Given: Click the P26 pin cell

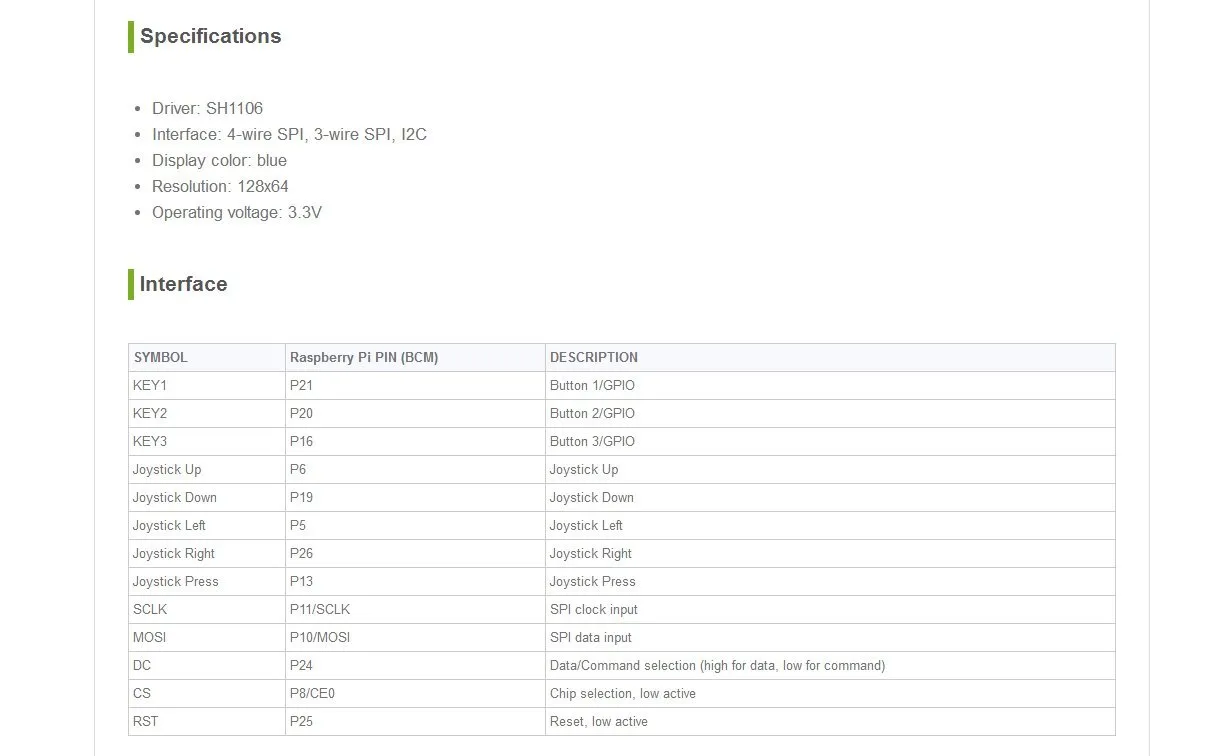Looking at the screenshot, I should pos(301,553).
